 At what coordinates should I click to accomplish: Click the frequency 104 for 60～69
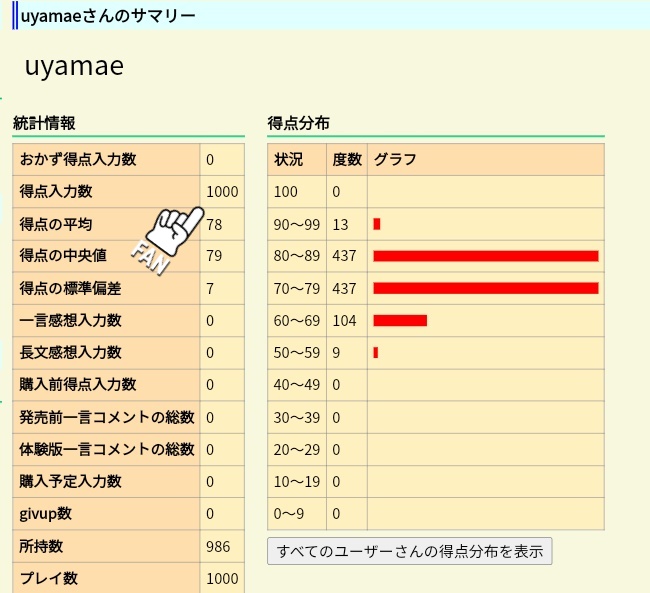(x=344, y=321)
